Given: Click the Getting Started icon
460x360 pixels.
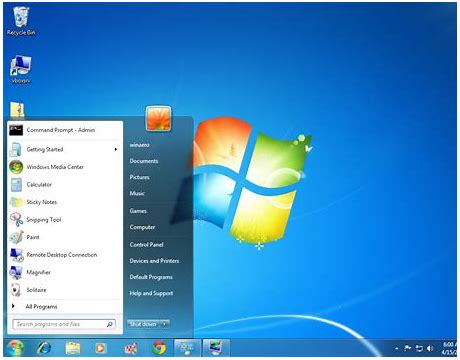Looking at the screenshot, I should click(16, 149).
